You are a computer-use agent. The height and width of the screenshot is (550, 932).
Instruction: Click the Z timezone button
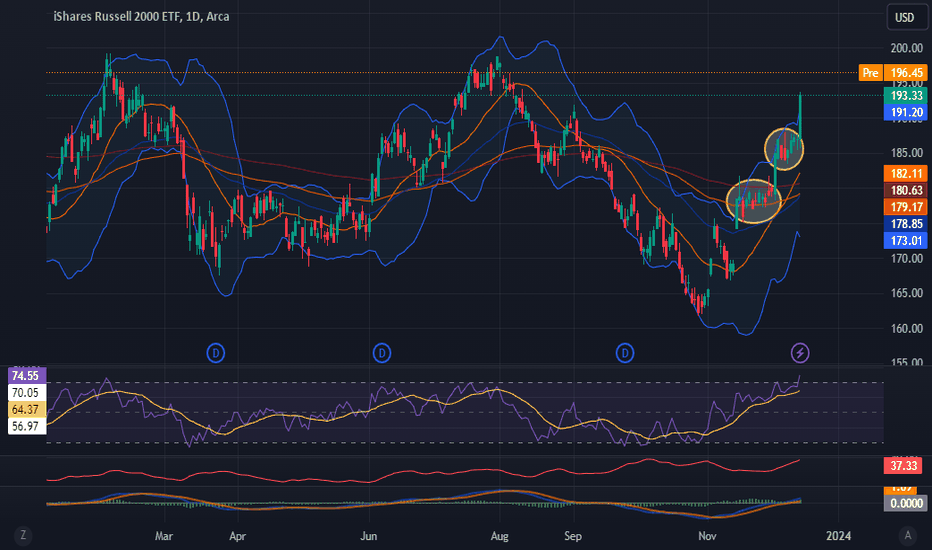coord(23,535)
